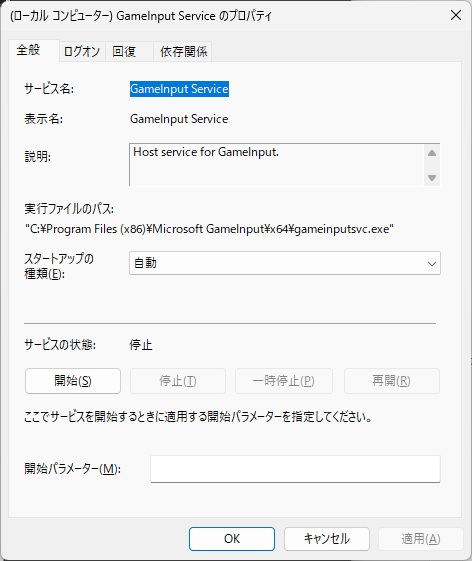Image resolution: width=472 pixels, height=561 pixels.
Task: Click the Host service for GameInput description box
Action: tap(277, 165)
